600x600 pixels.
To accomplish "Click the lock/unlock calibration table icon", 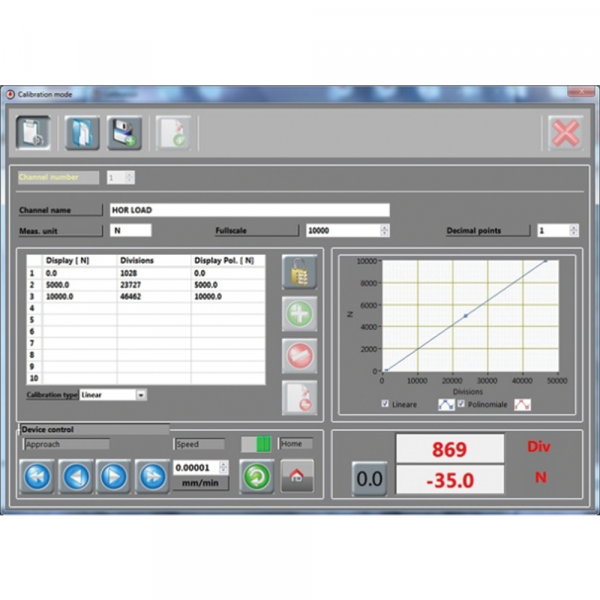I will [x=300, y=271].
